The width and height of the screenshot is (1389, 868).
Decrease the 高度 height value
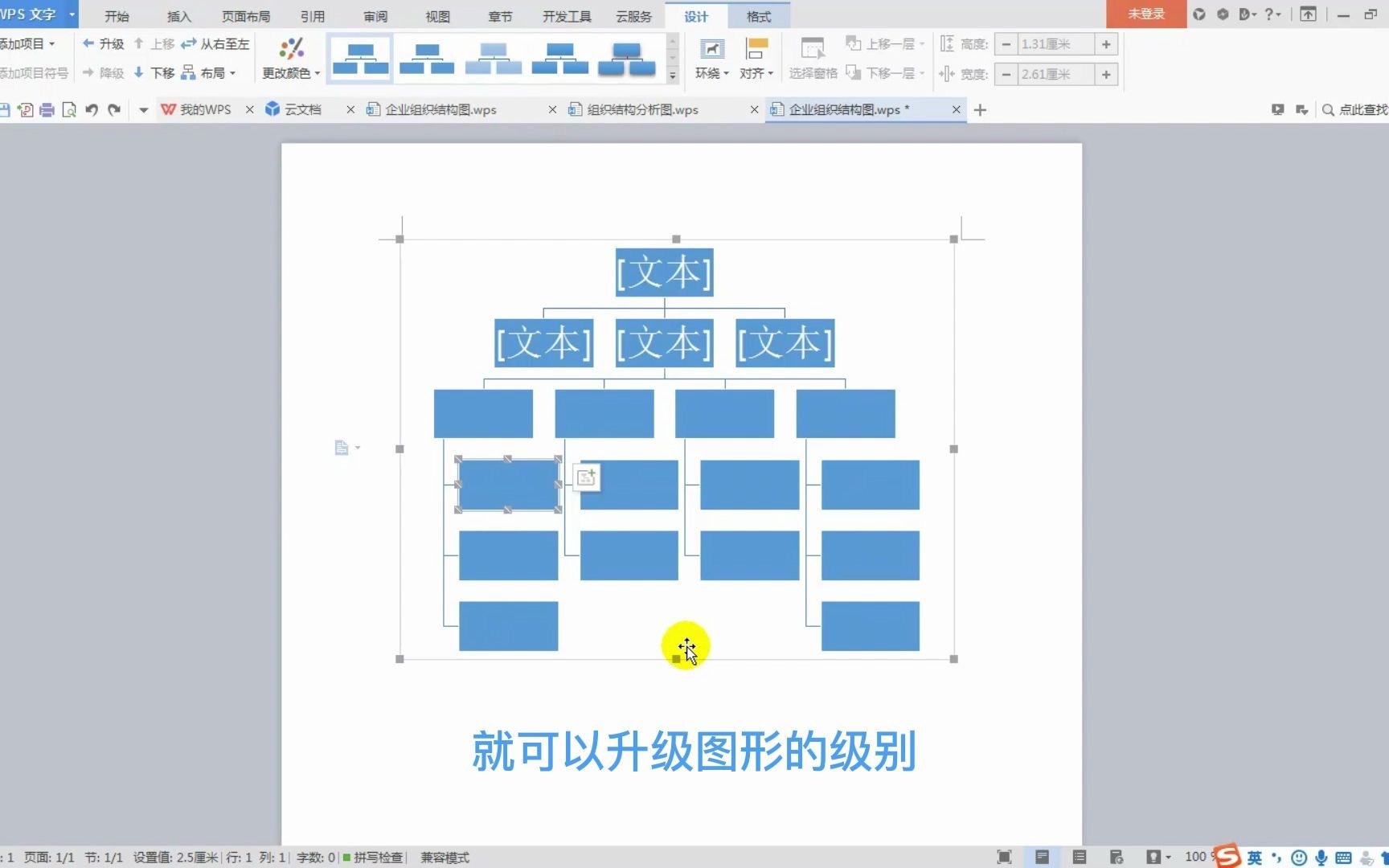click(1006, 44)
